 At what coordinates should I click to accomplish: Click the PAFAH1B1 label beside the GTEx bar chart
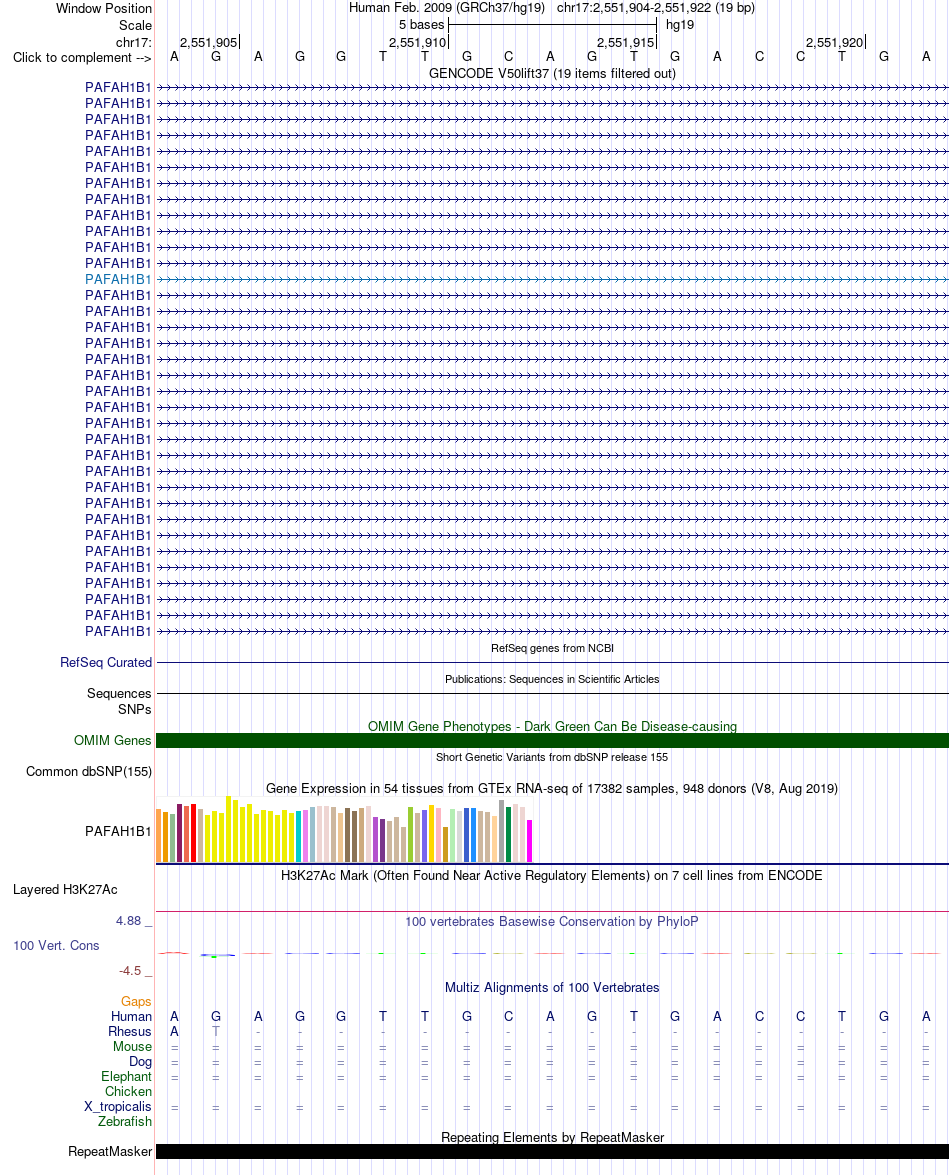pyautogui.click(x=118, y=831)
